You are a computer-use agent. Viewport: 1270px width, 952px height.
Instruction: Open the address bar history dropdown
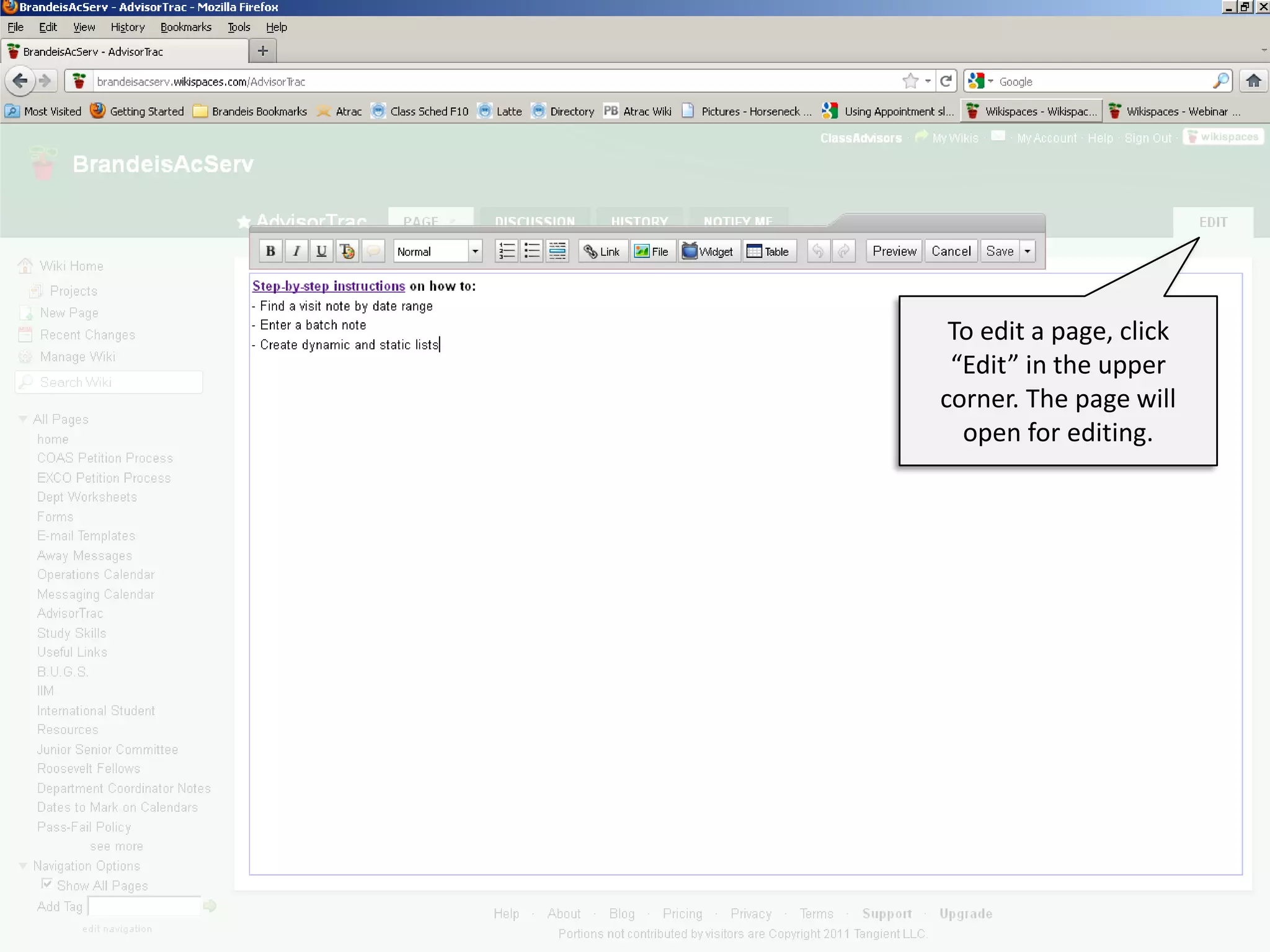[x=928, y=81]
